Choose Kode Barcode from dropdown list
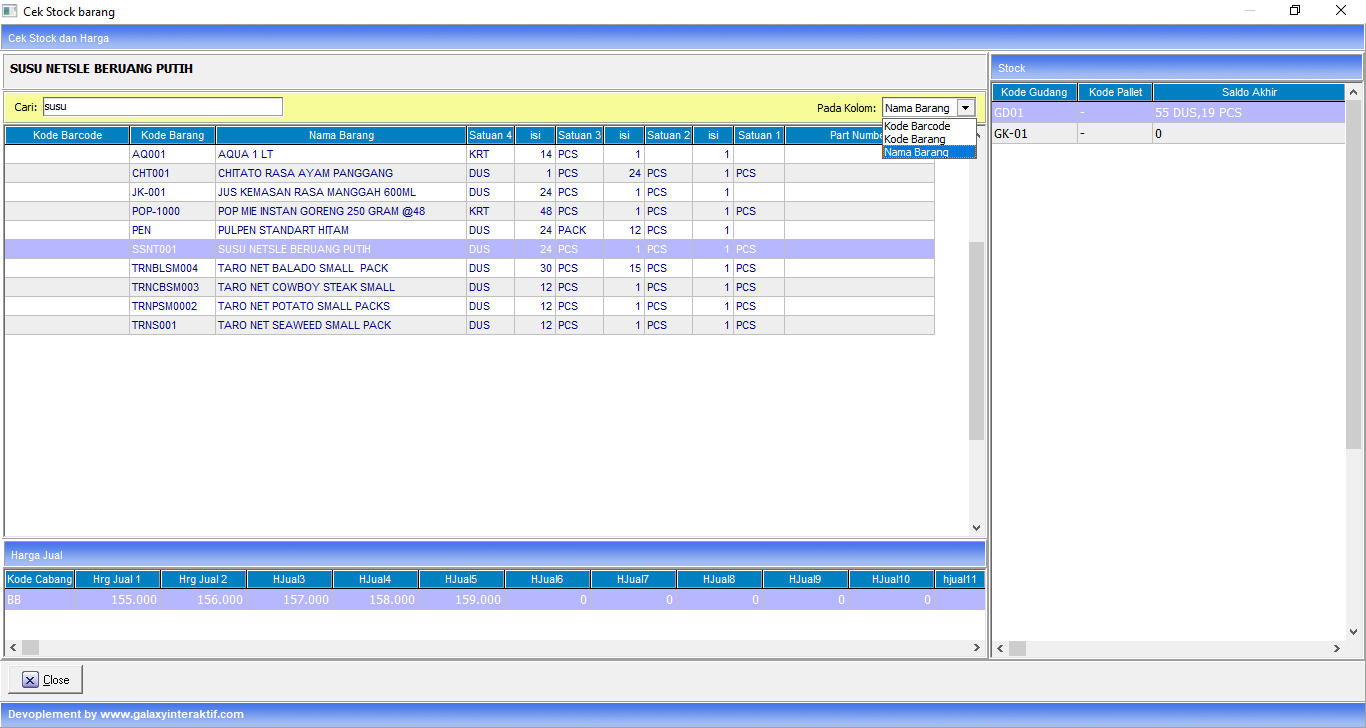 [917, 127]
